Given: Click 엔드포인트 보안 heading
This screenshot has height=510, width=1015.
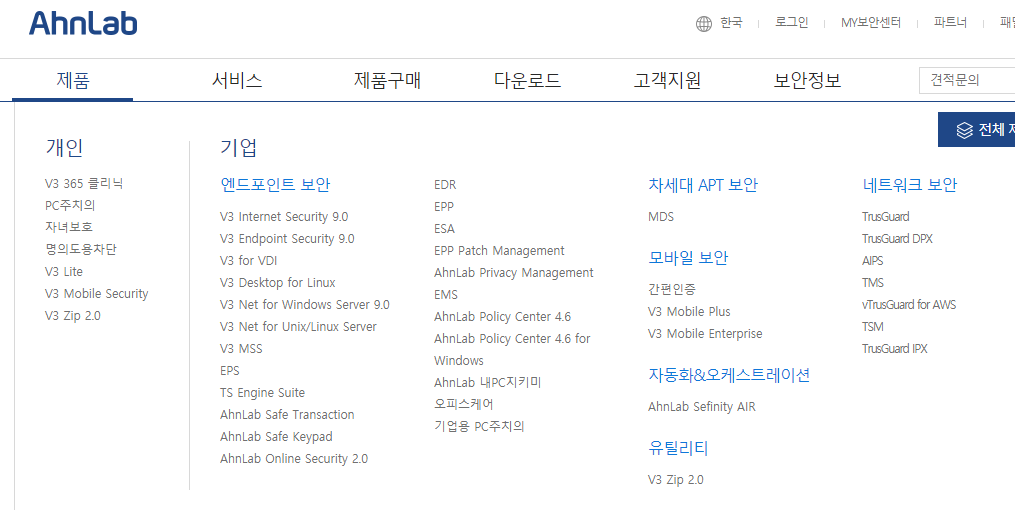Looking at the screenshot, I should [275, 185].
